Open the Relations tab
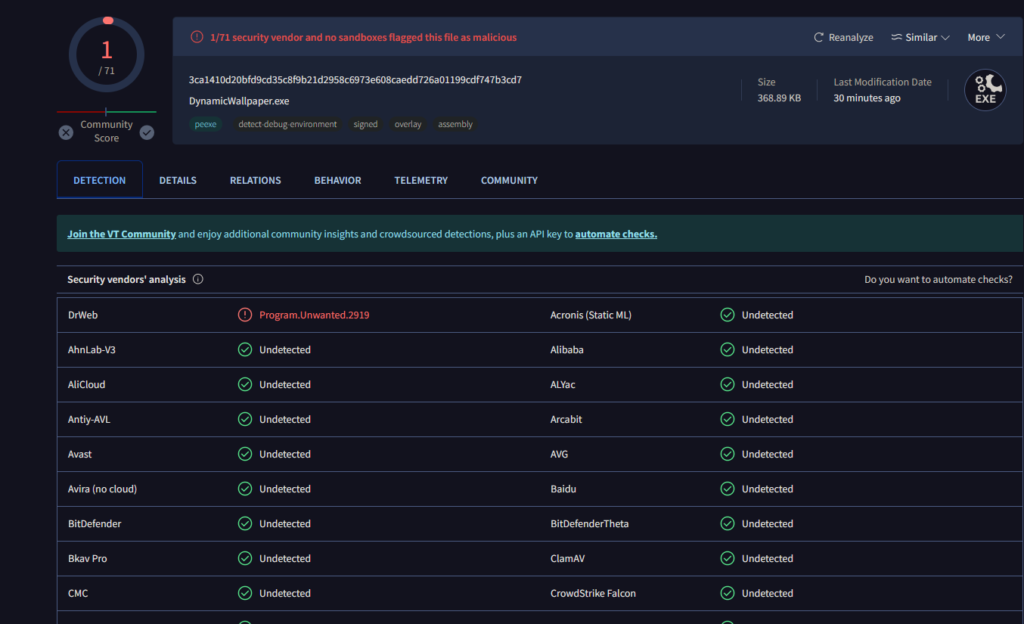 point(255,180)
